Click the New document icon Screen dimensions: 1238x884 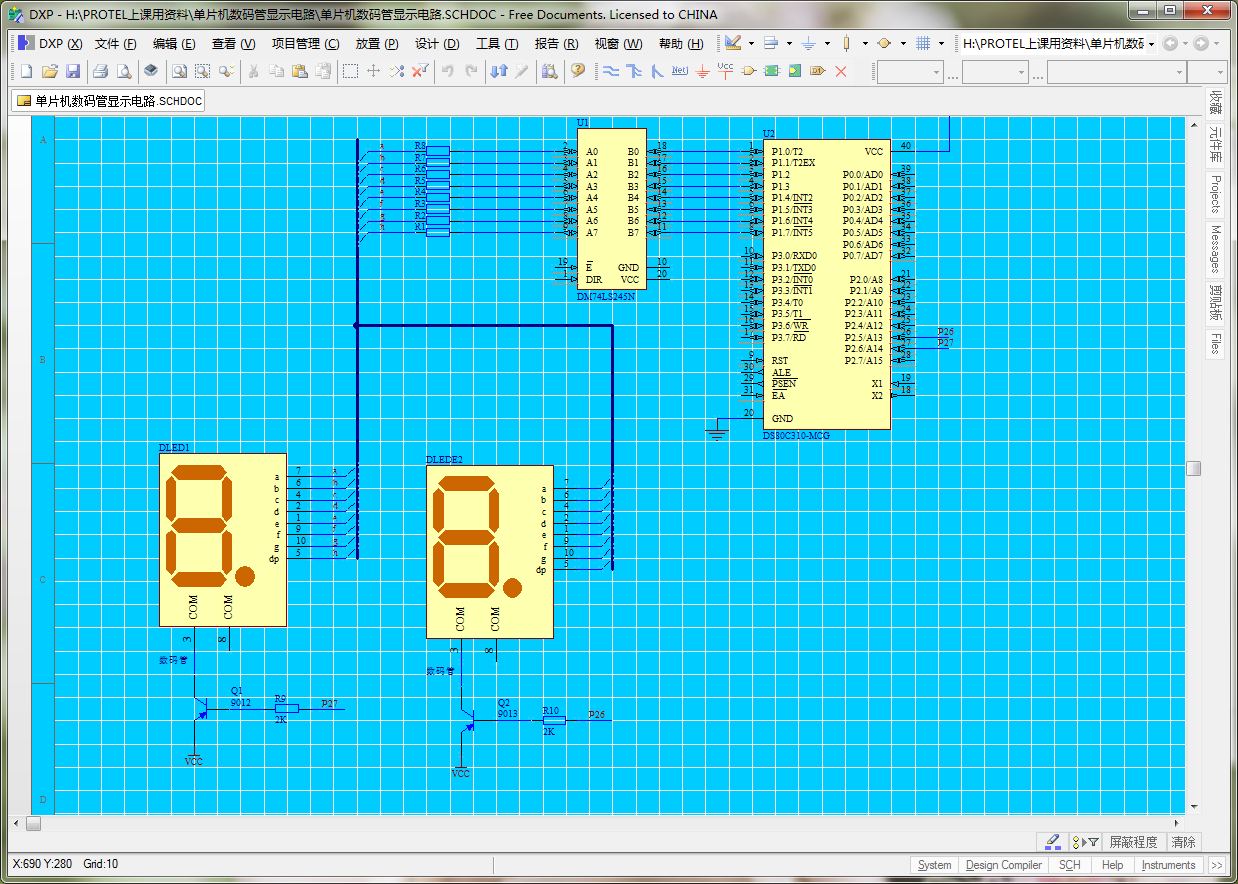click(x=27, y=71)
